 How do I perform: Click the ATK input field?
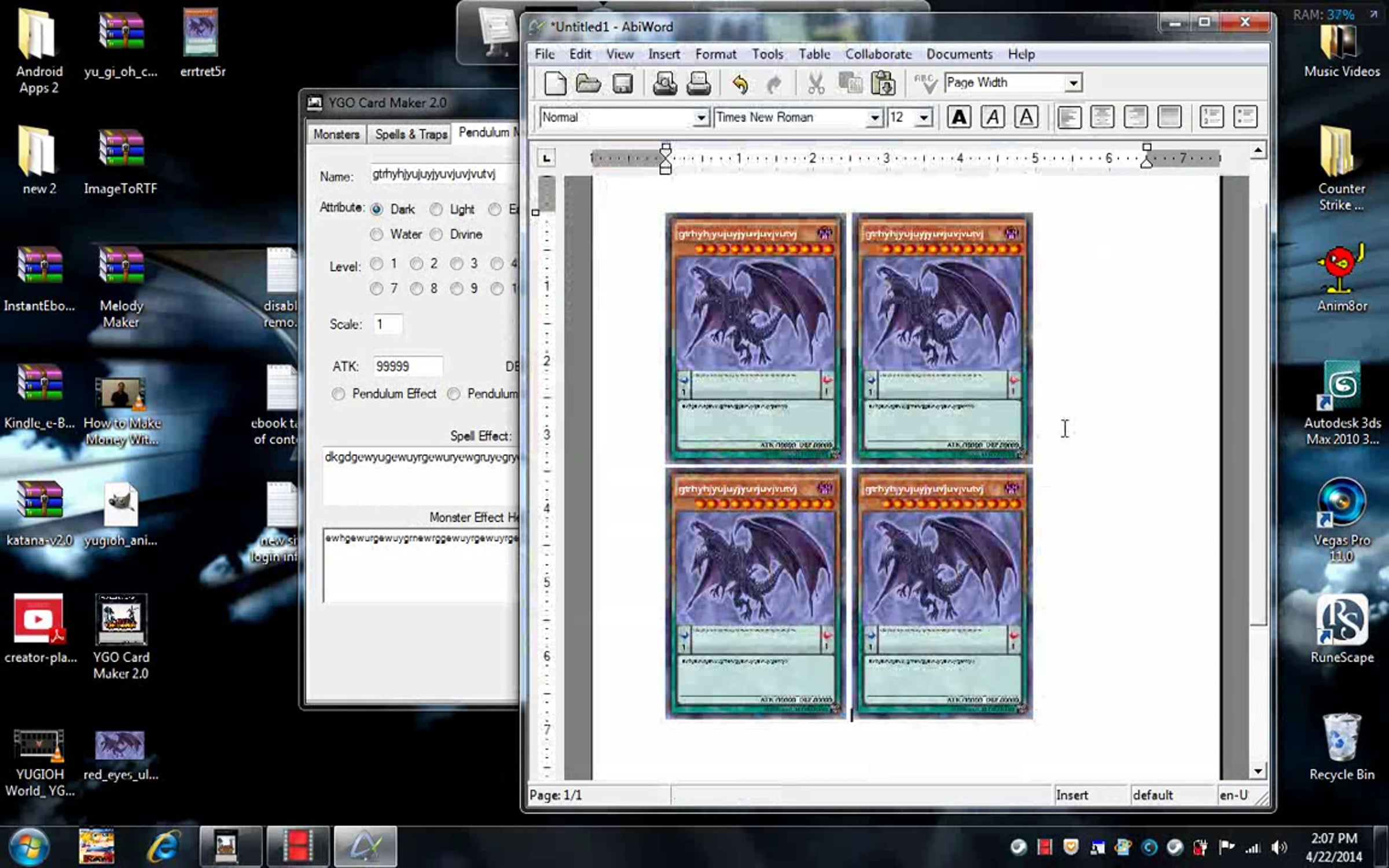coord(407,366)
